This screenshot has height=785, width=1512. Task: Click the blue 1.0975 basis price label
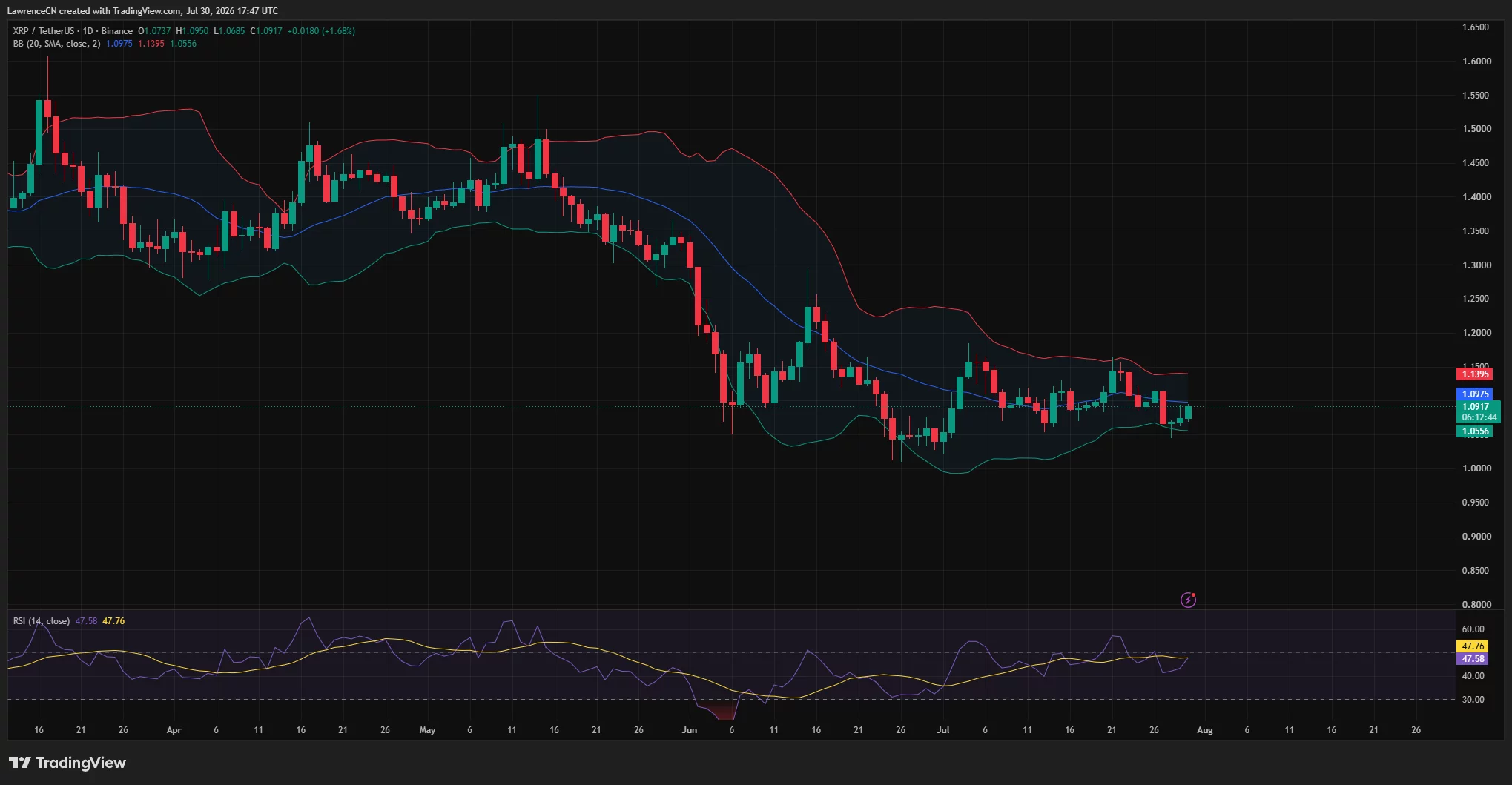[1475, 394]
